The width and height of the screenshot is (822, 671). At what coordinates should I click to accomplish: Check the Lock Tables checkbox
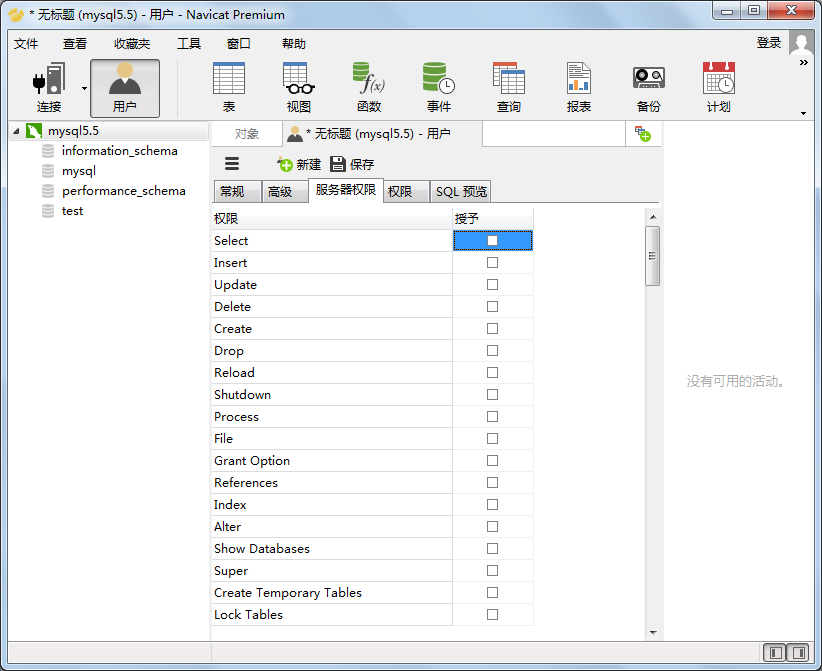point(492,614)
